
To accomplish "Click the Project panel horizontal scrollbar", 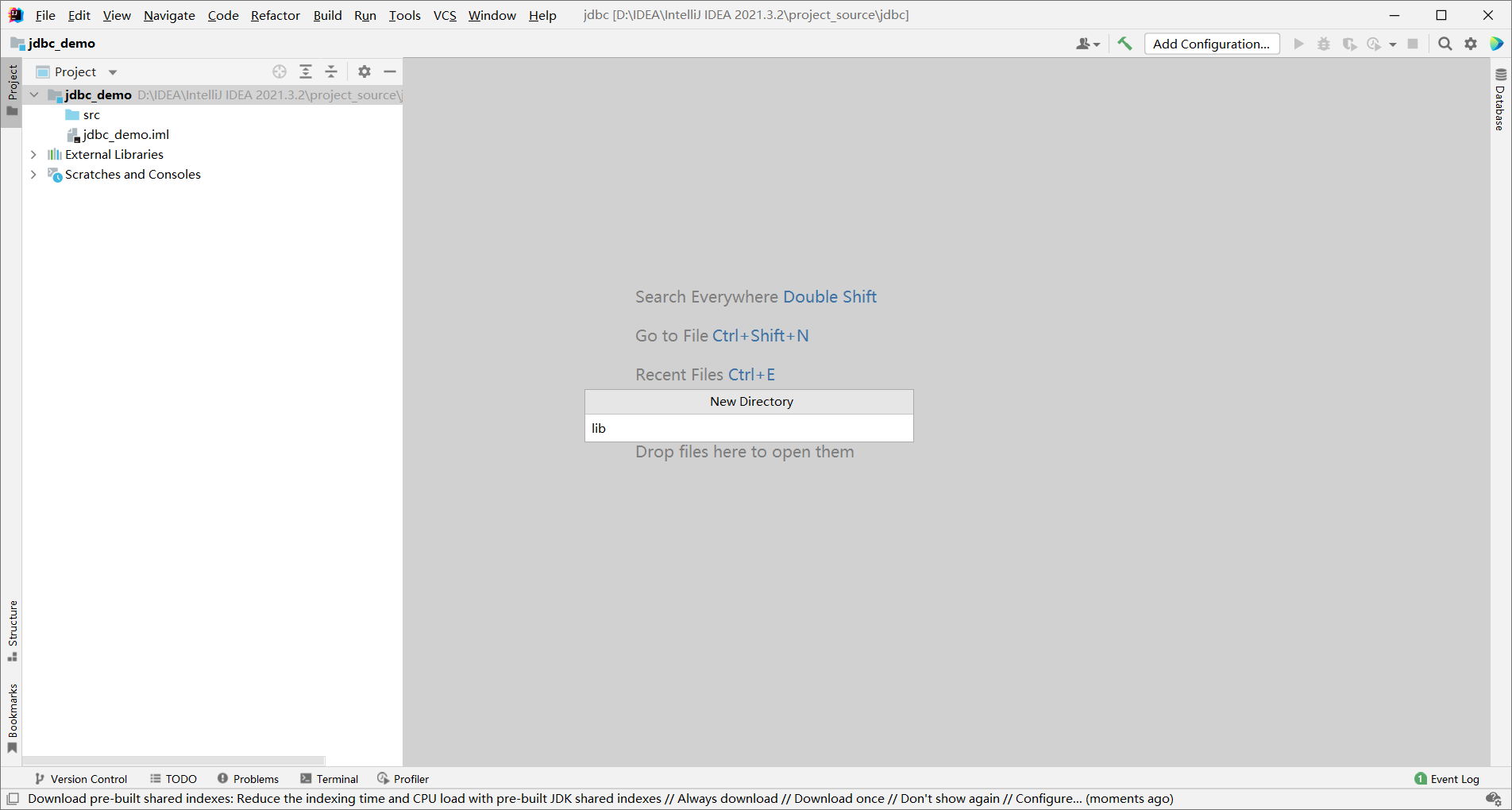I will tap(174, 761).
